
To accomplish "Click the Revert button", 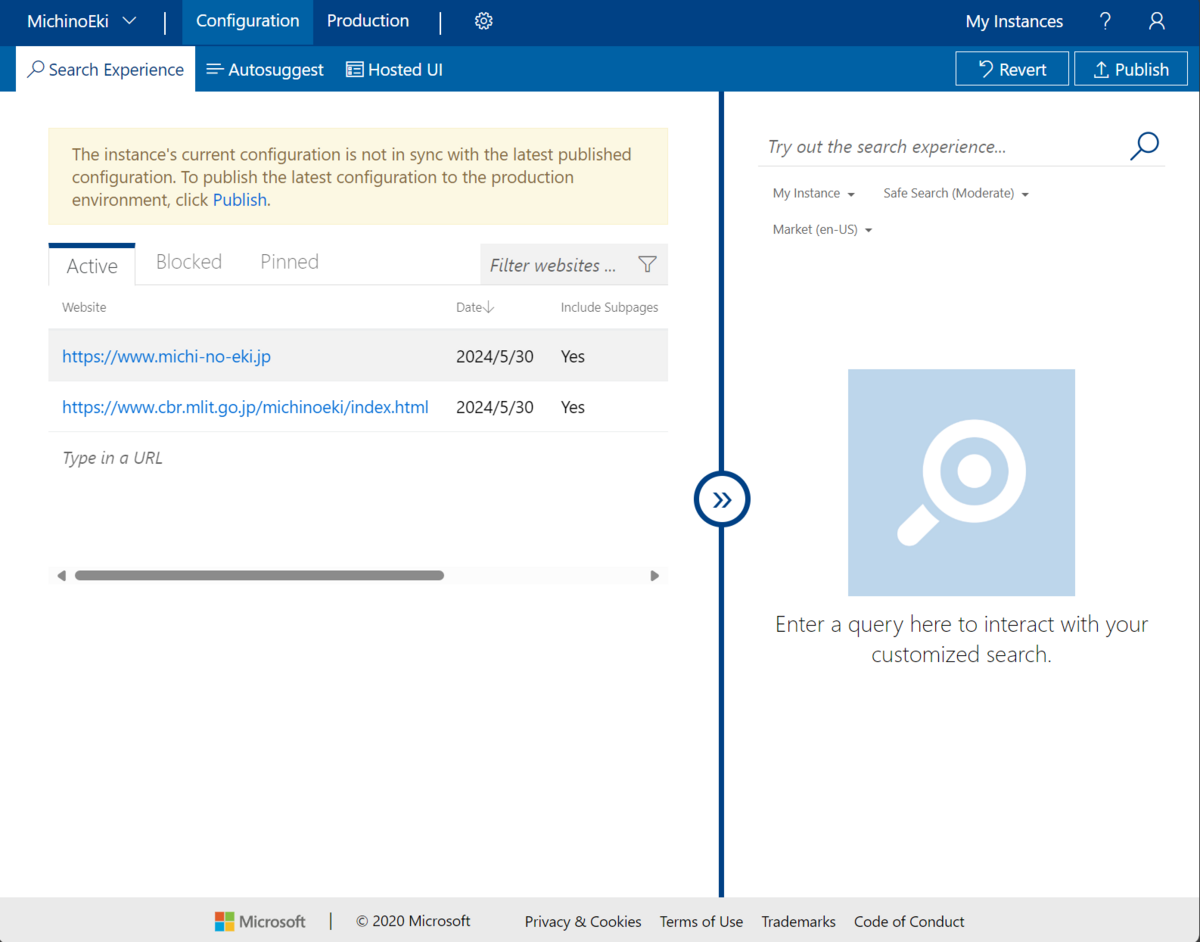I will (1012, 69).
